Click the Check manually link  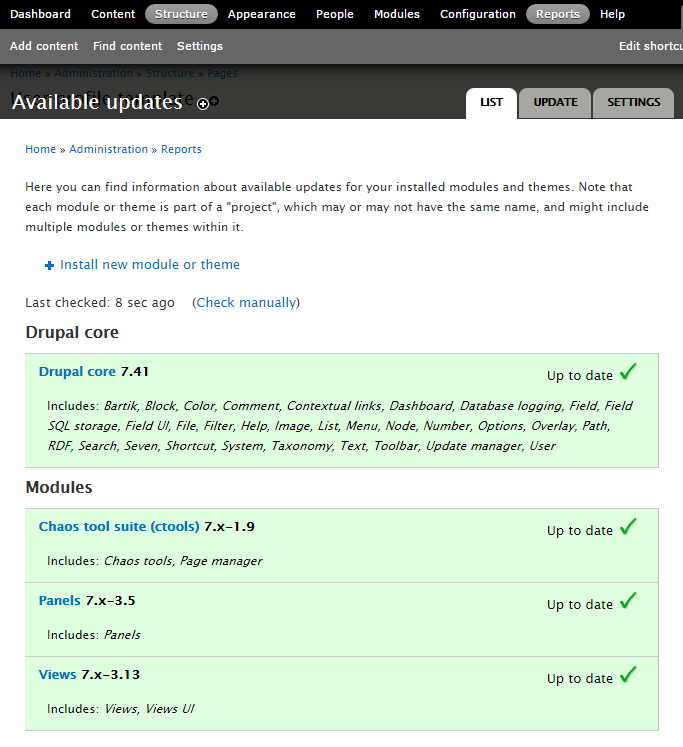pyautogui.click(x=246, y=302)
